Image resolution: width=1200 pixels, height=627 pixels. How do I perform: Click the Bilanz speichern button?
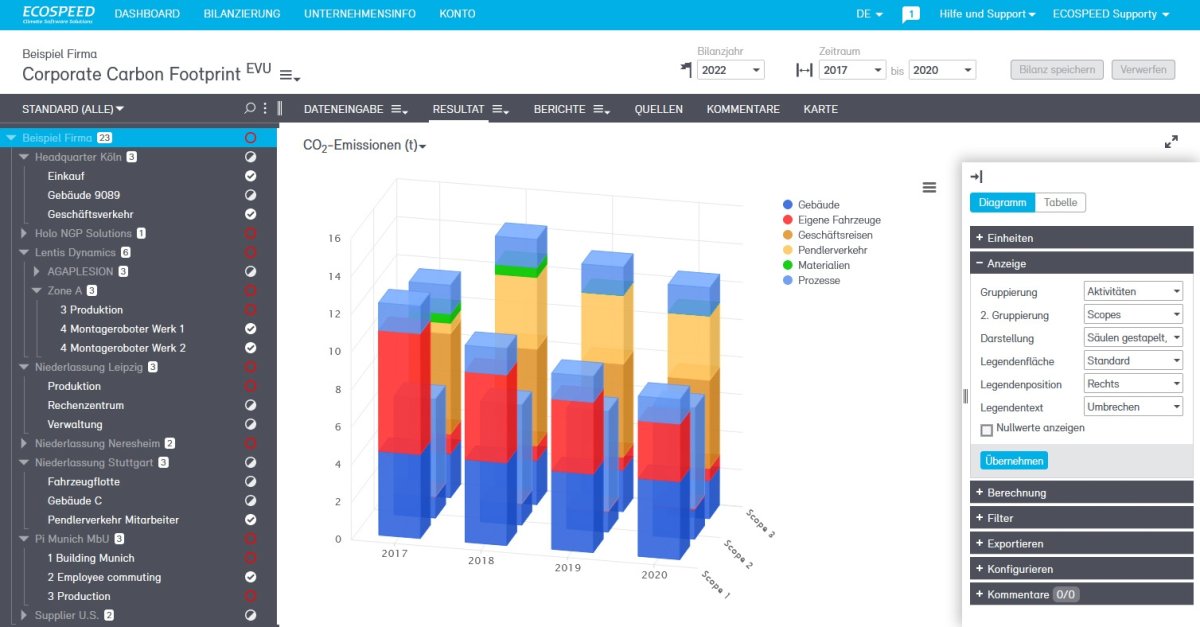coord(1057,70)
